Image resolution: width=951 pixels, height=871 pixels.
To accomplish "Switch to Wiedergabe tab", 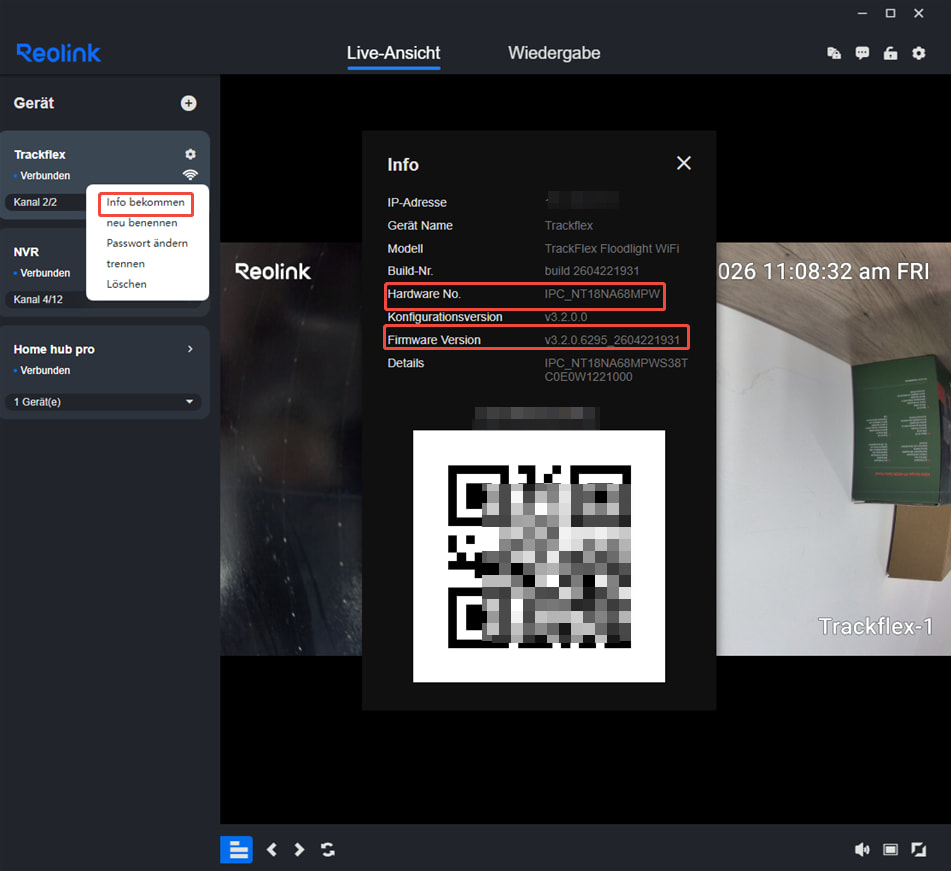I will tap(554, 53).
